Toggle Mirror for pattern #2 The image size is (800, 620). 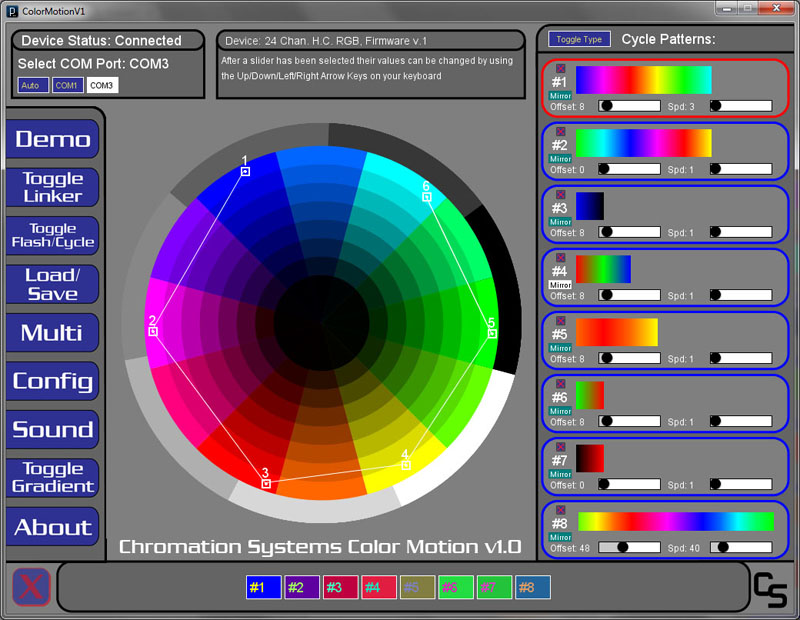(560, 159)
